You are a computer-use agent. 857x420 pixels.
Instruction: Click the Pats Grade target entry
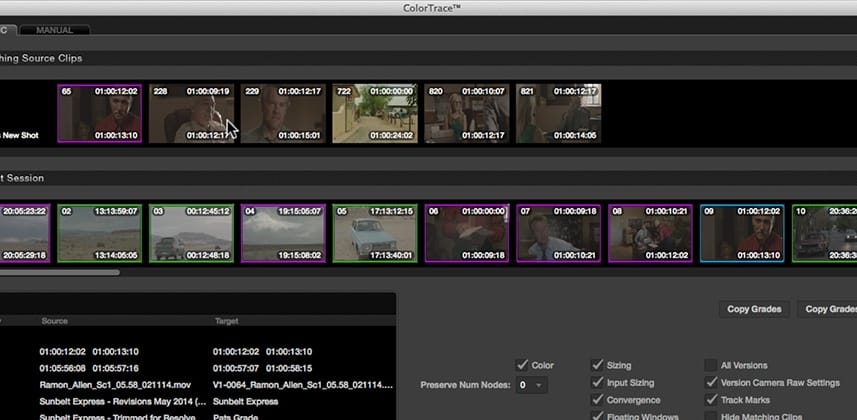[236, 417]
